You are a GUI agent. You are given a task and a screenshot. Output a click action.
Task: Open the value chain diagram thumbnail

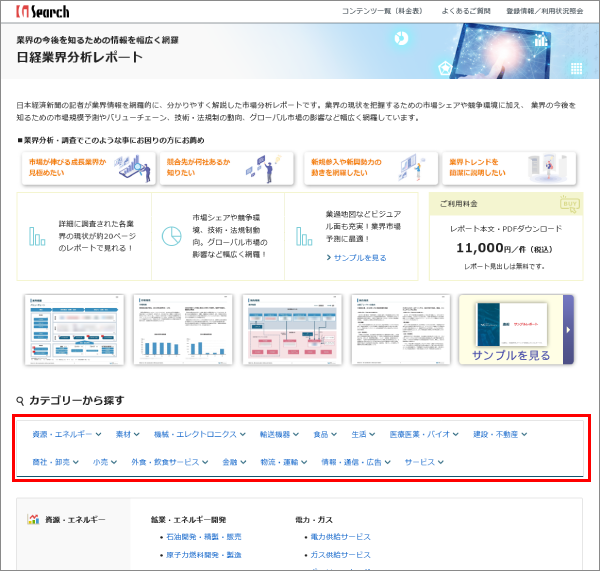click(x=292, y=330)
